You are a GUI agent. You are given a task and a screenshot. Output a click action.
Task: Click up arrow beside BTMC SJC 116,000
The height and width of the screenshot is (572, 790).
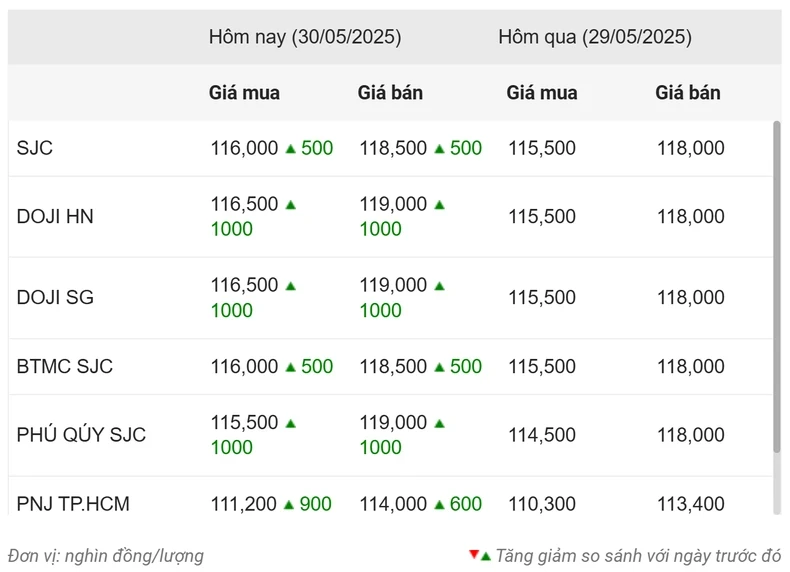click(290, 367)
